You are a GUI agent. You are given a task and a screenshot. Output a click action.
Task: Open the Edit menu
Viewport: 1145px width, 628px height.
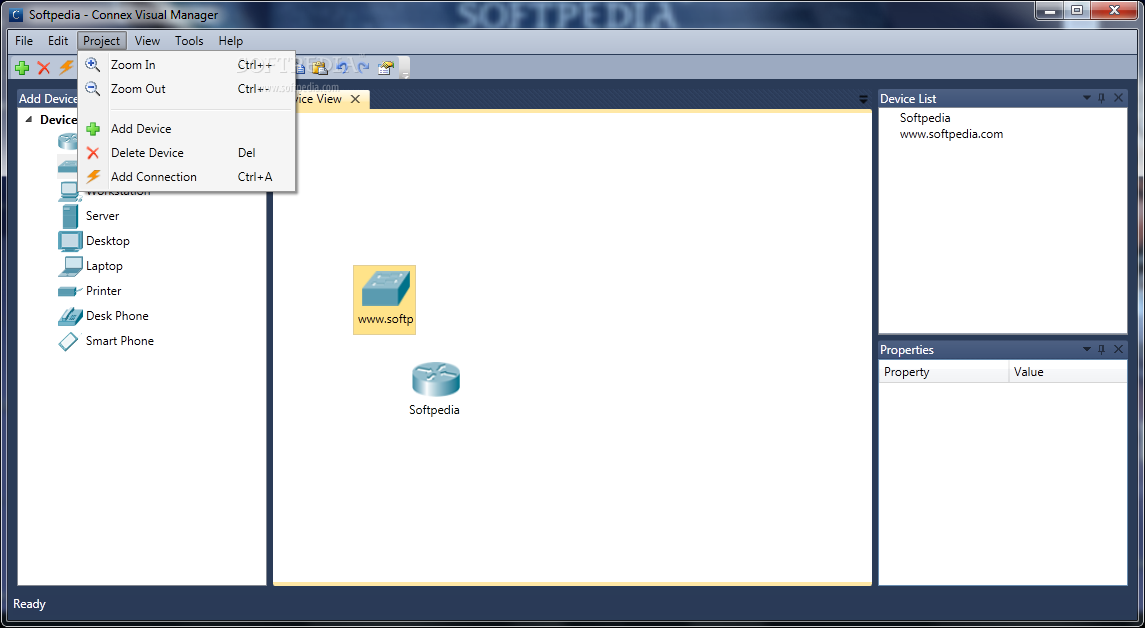click(x=58, y=41)
